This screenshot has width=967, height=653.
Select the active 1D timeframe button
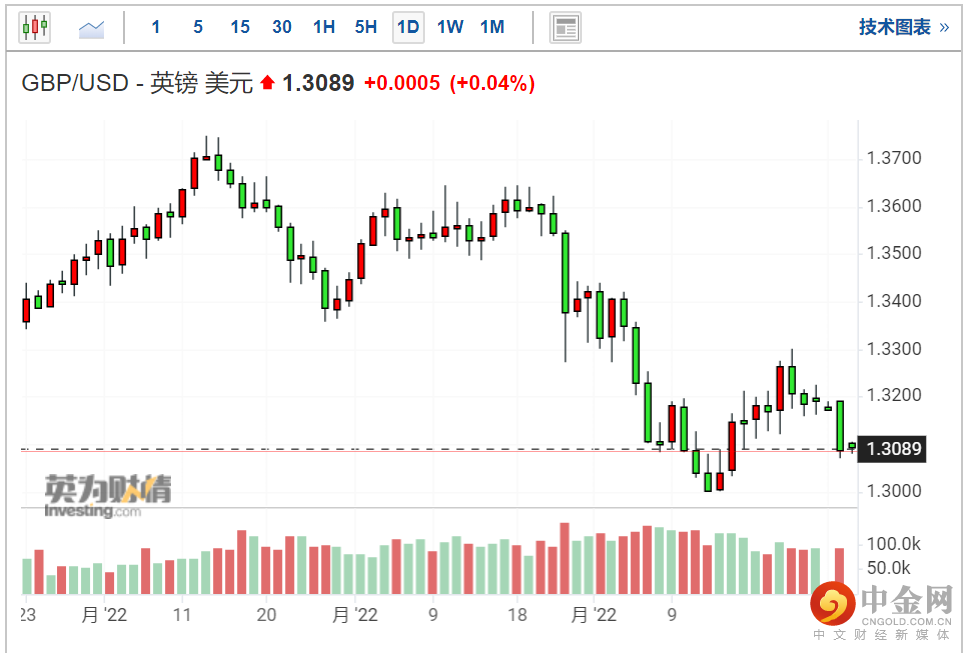(408, 28)
